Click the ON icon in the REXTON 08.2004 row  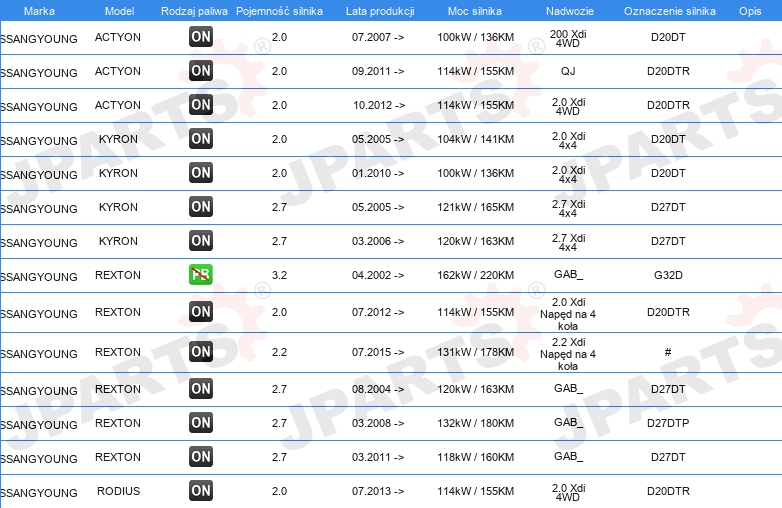[201, 388]
